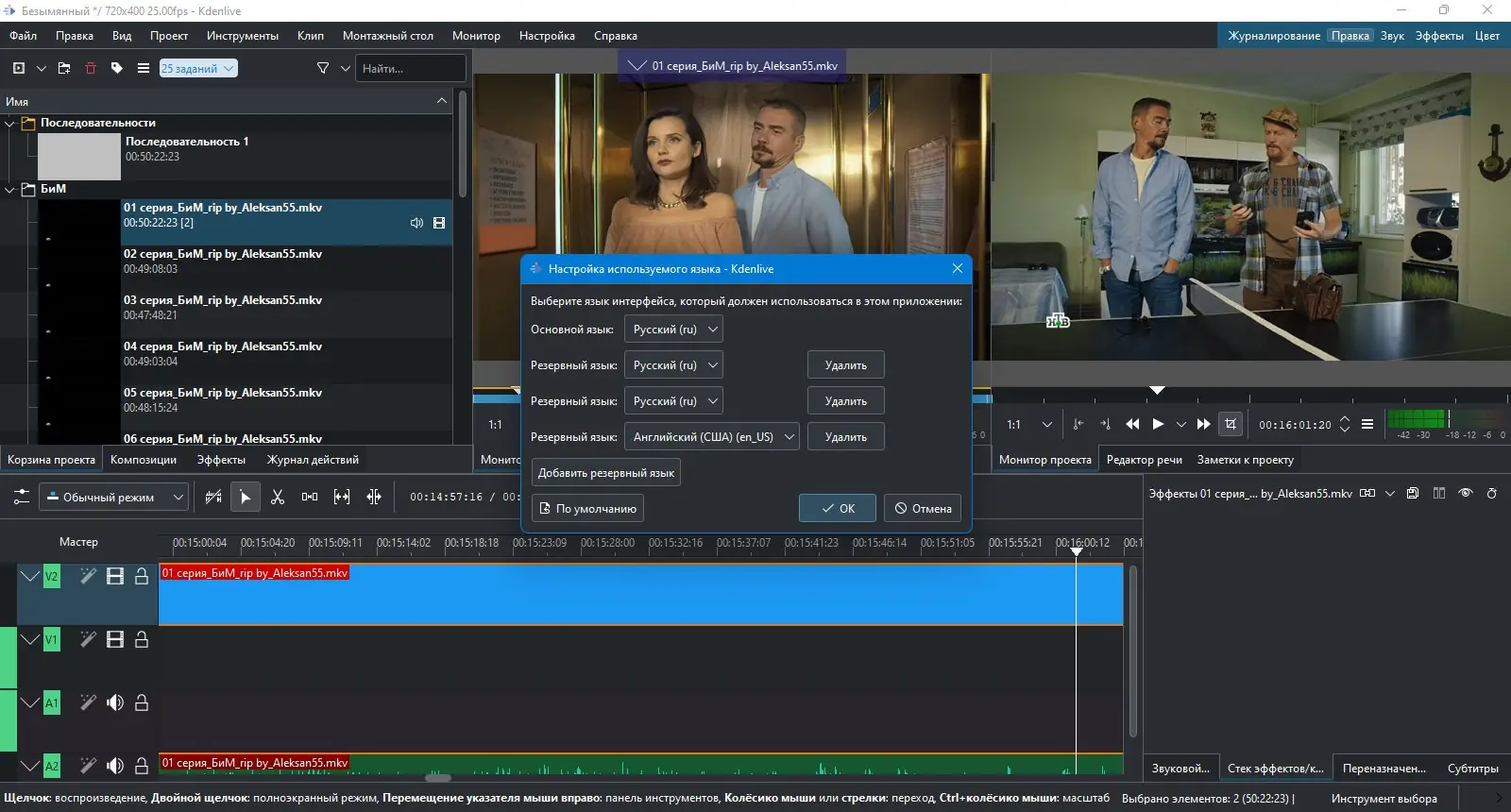Toggle lock on track V2
This screenshot has height=812, width=1511.
(x=142, y=576)
